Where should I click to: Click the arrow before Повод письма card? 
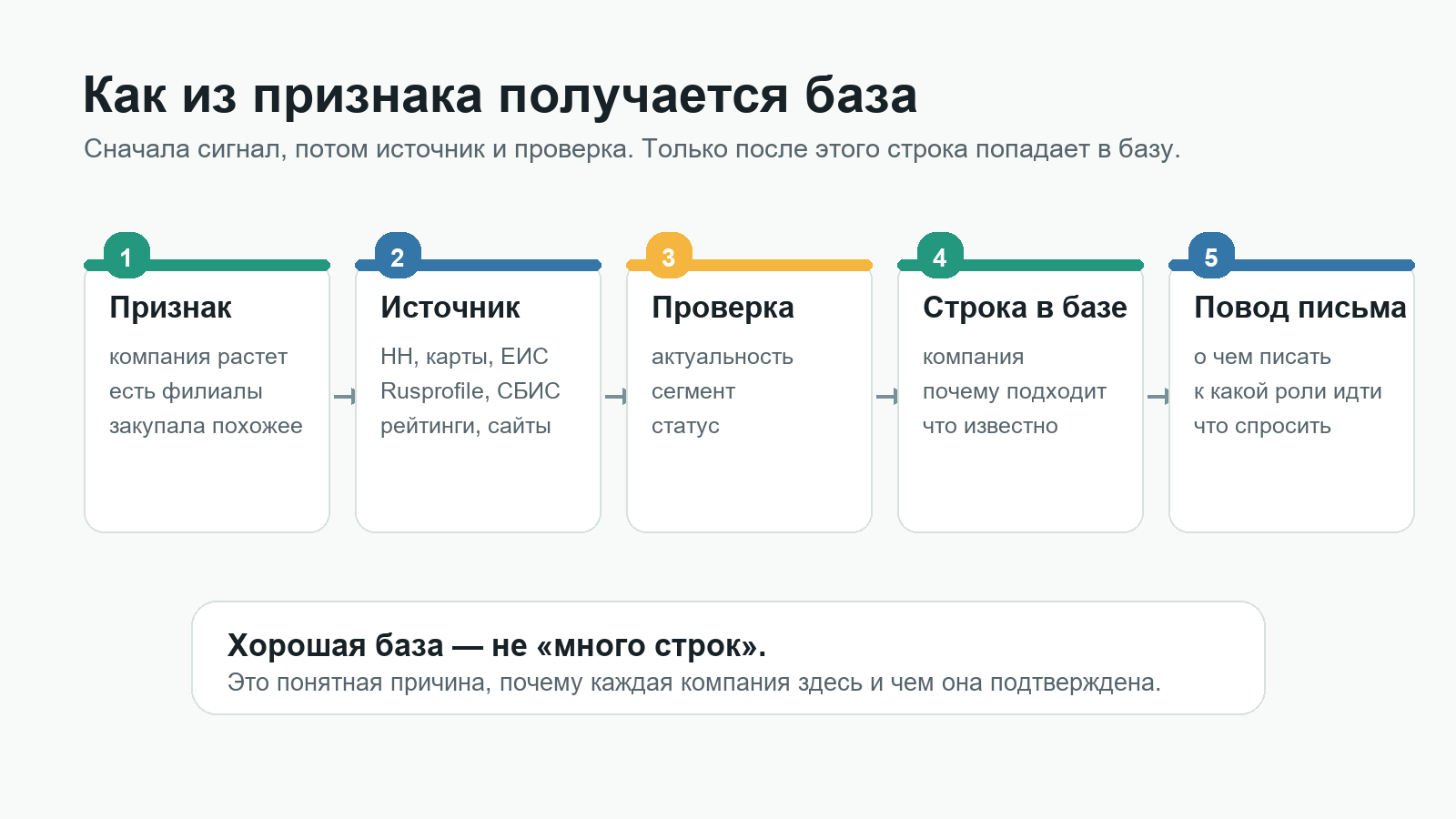pos(1158,397)
